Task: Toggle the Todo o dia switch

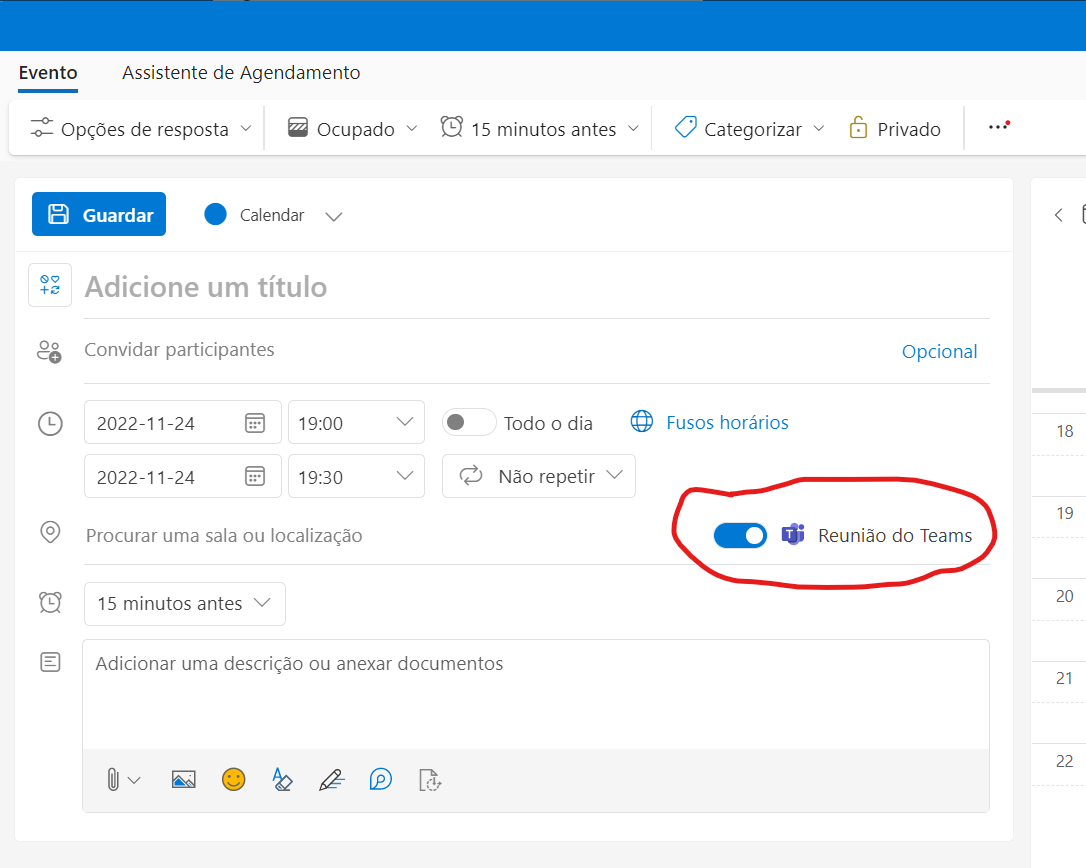Action: [469, 423]
